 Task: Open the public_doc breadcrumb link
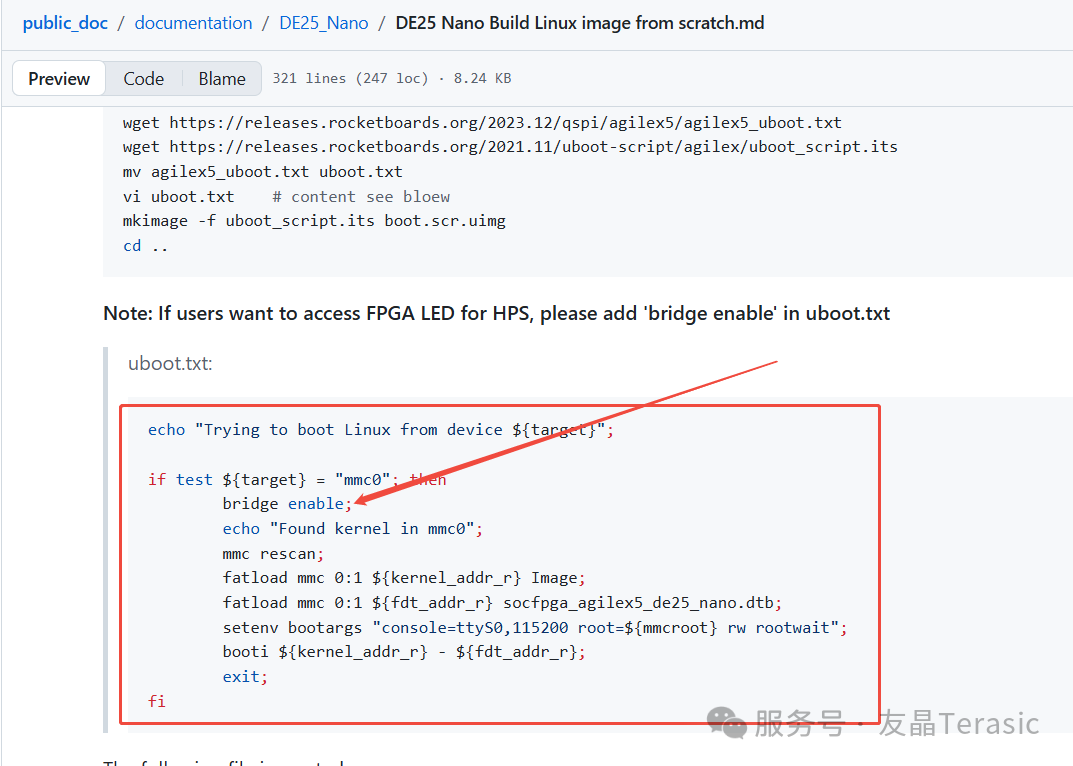65,23
